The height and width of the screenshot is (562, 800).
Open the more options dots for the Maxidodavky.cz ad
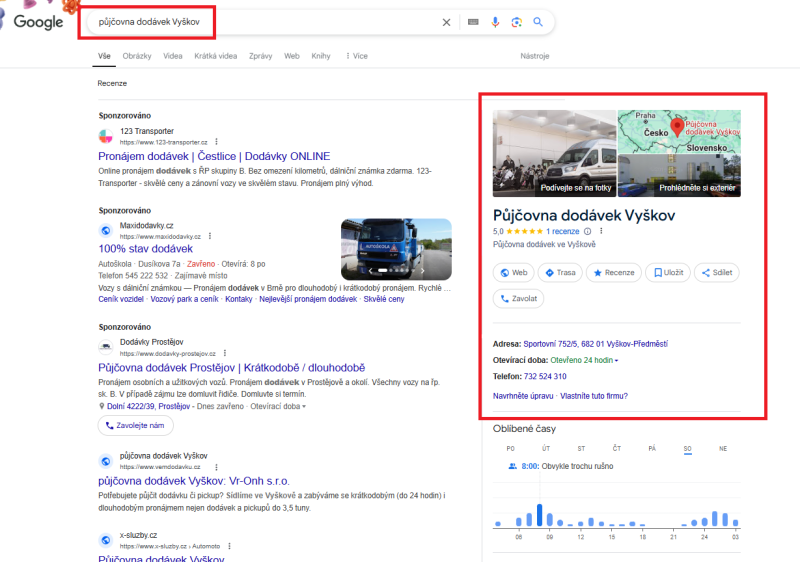(210, 236)
